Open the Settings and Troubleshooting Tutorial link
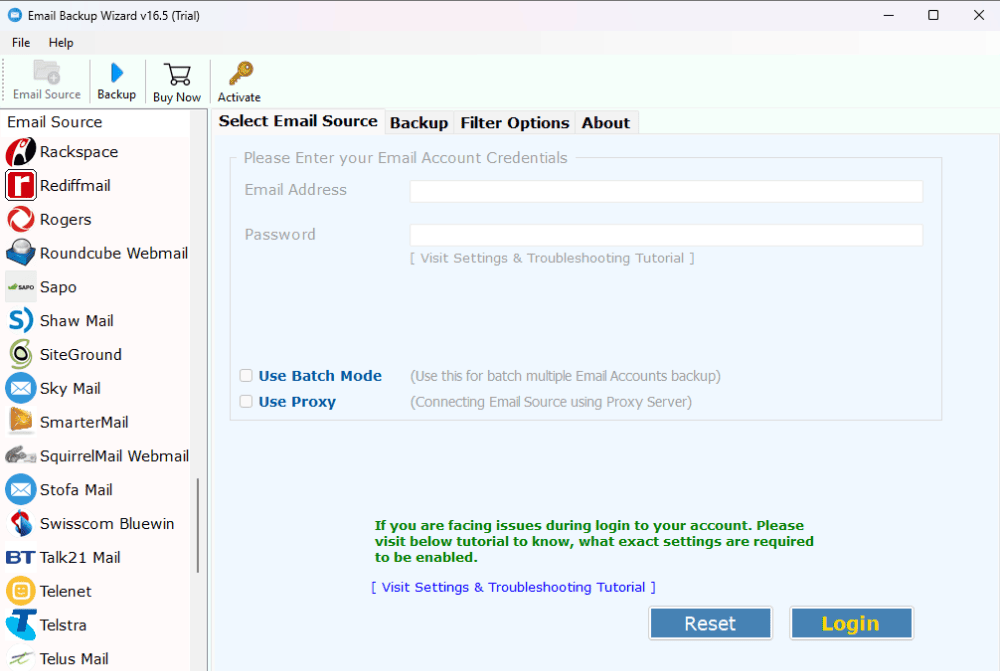The width and height of the screenshot is (1000, 671). [513, 587]
